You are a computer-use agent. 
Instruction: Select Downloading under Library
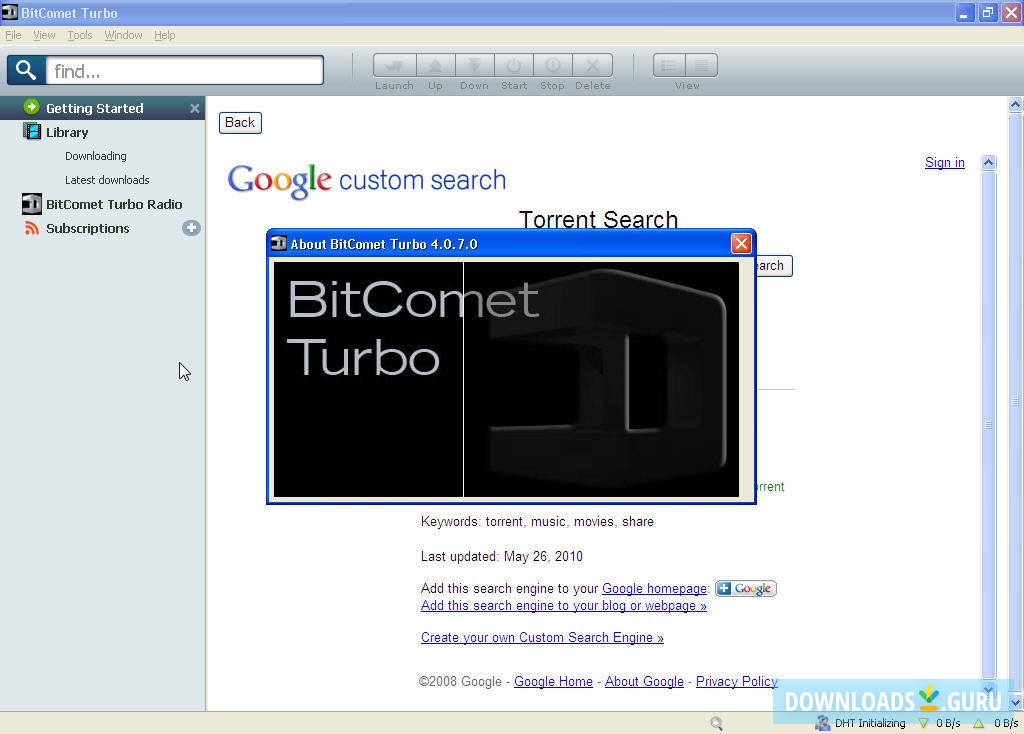point(95,156)
